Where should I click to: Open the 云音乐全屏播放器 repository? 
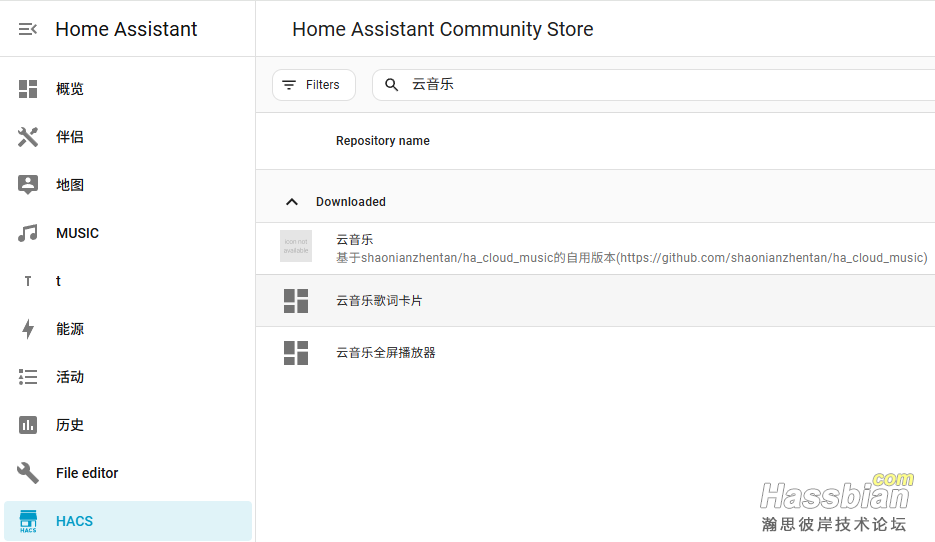386,353
